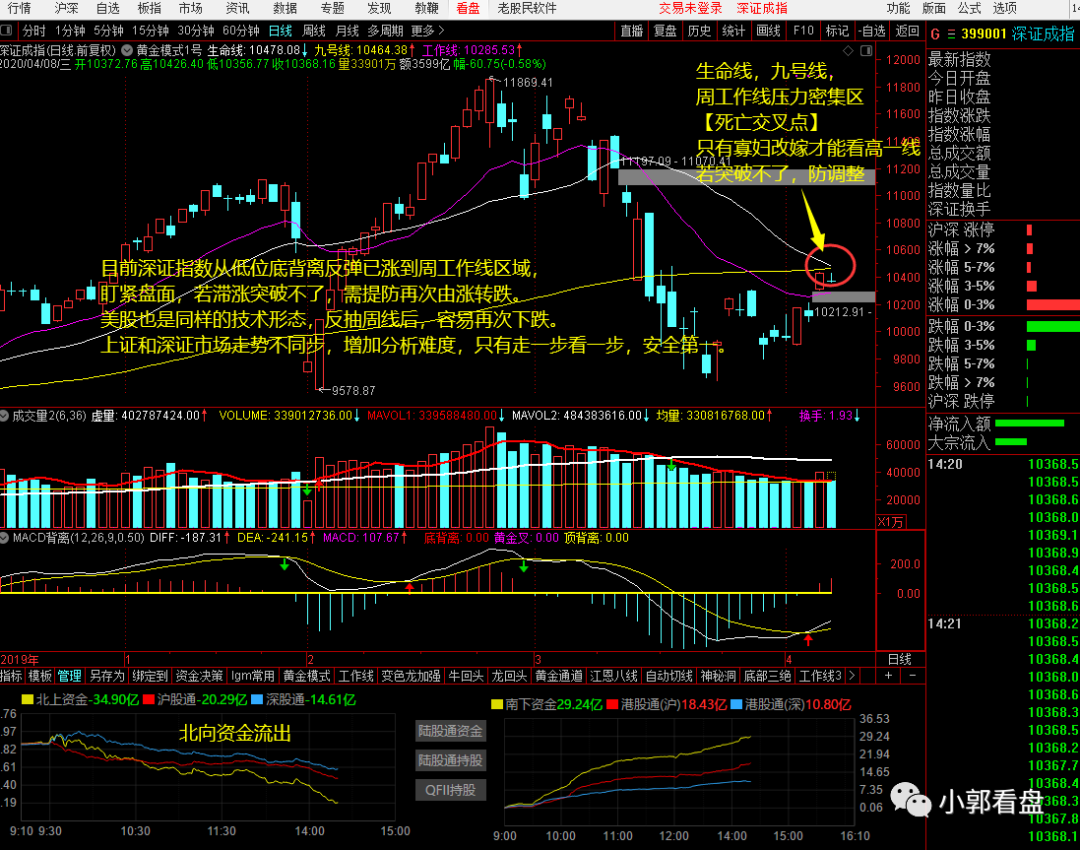Viewport: 1080px width, 850px height.
Task: Click 绑定到 in the indicator bar
Action: click(150, 676)
